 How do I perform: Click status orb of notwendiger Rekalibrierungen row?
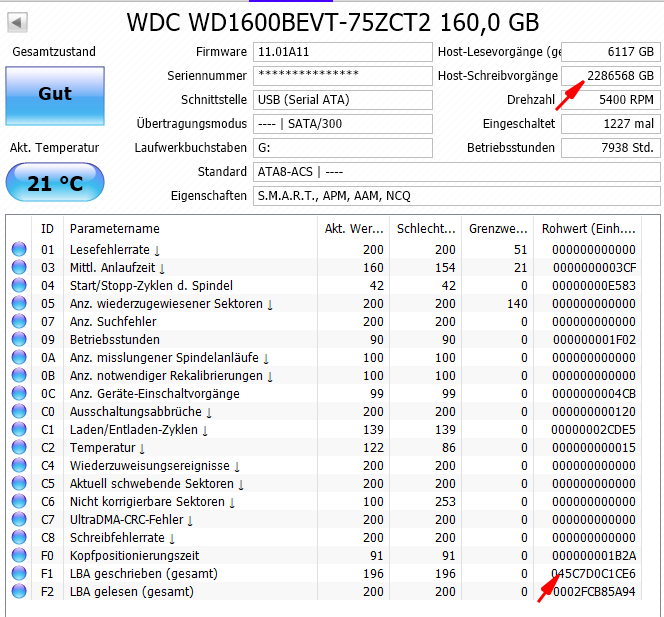pyautogui.click(x=19, y=375)
